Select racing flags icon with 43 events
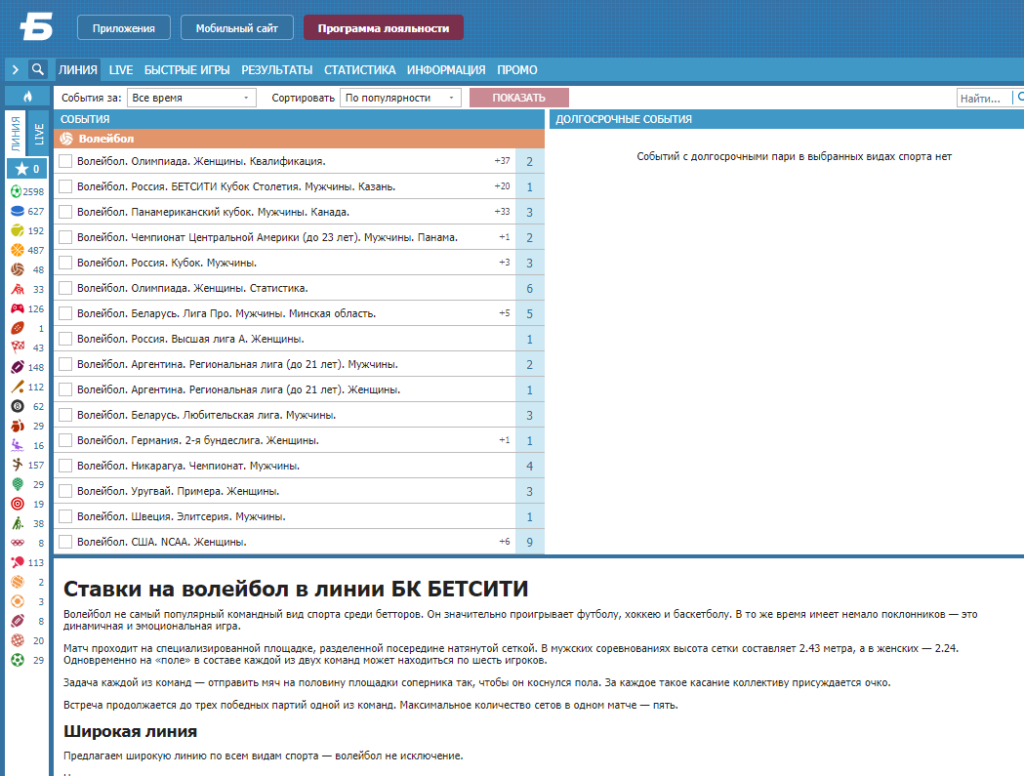Screen dimensions: 1024x776 coord(18,348)
